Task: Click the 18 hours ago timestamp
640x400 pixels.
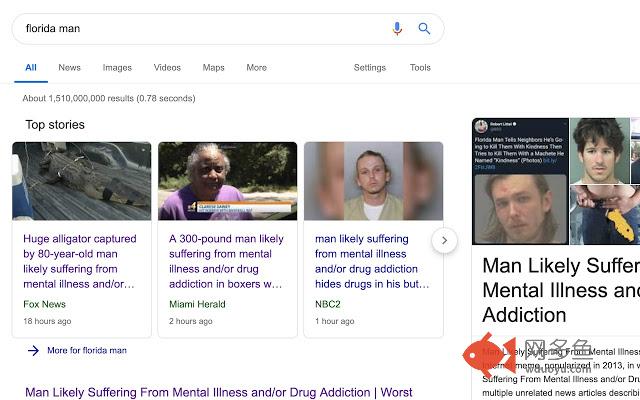Action: (47, 321)
